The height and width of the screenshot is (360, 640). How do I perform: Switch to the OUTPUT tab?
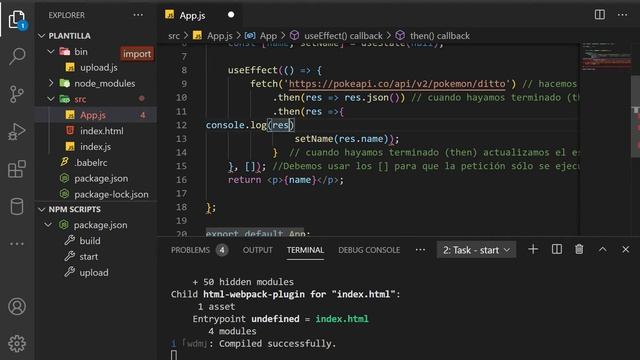point(258,250)
